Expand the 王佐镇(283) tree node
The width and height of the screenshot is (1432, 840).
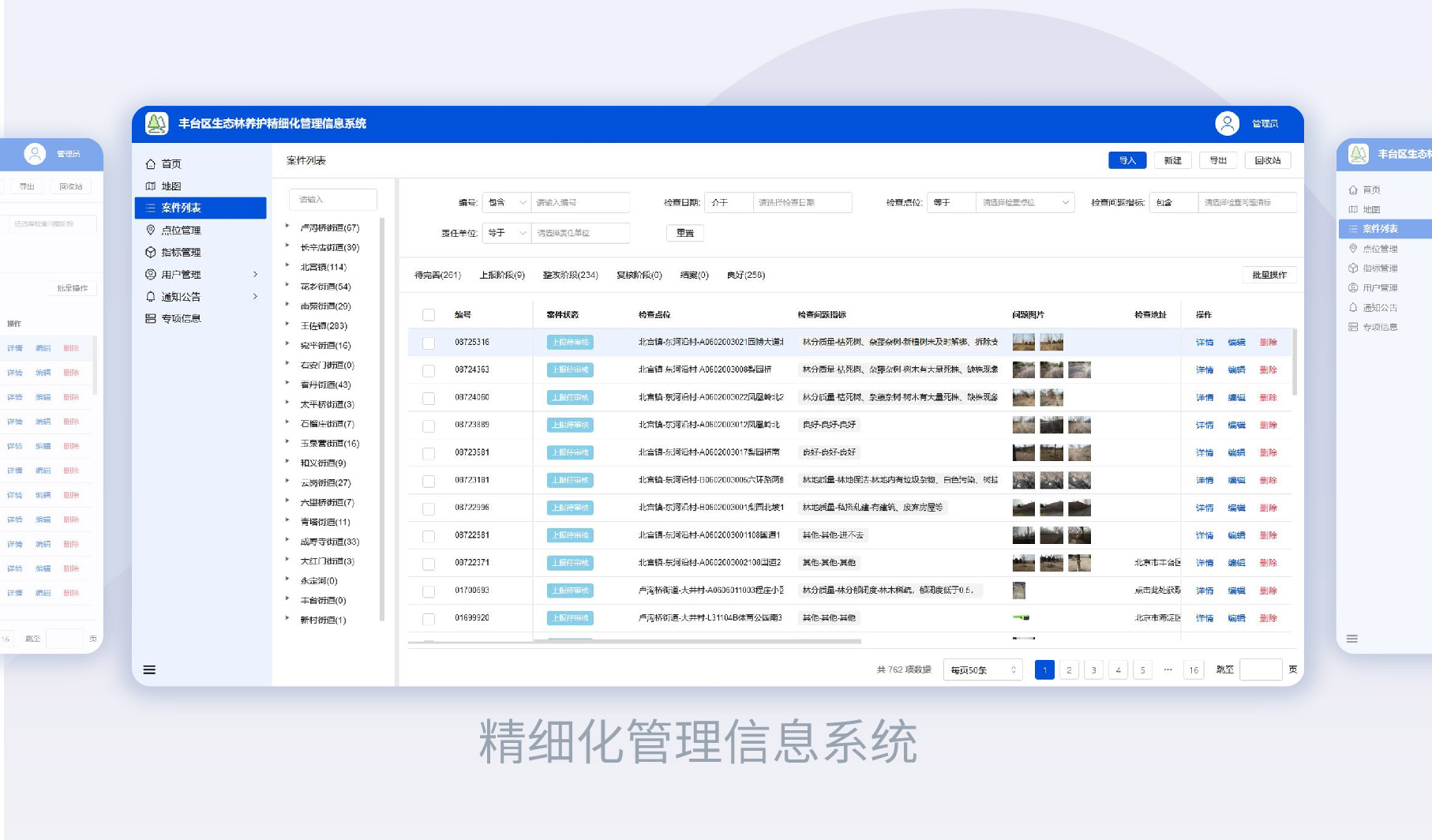pos(287,324)
